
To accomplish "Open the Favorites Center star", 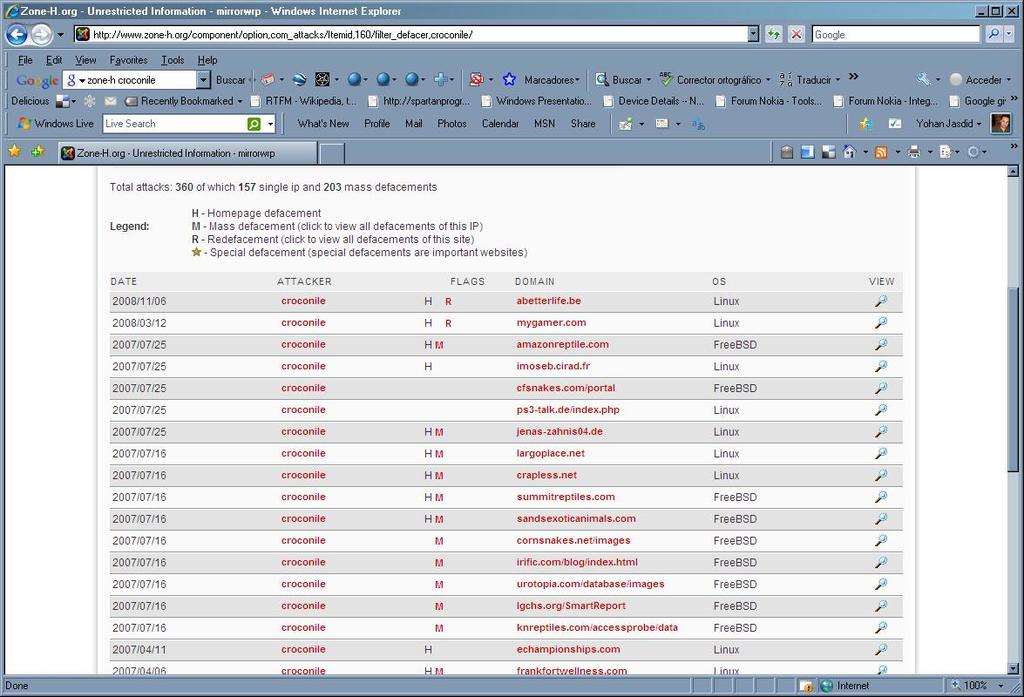I will 14,152.
